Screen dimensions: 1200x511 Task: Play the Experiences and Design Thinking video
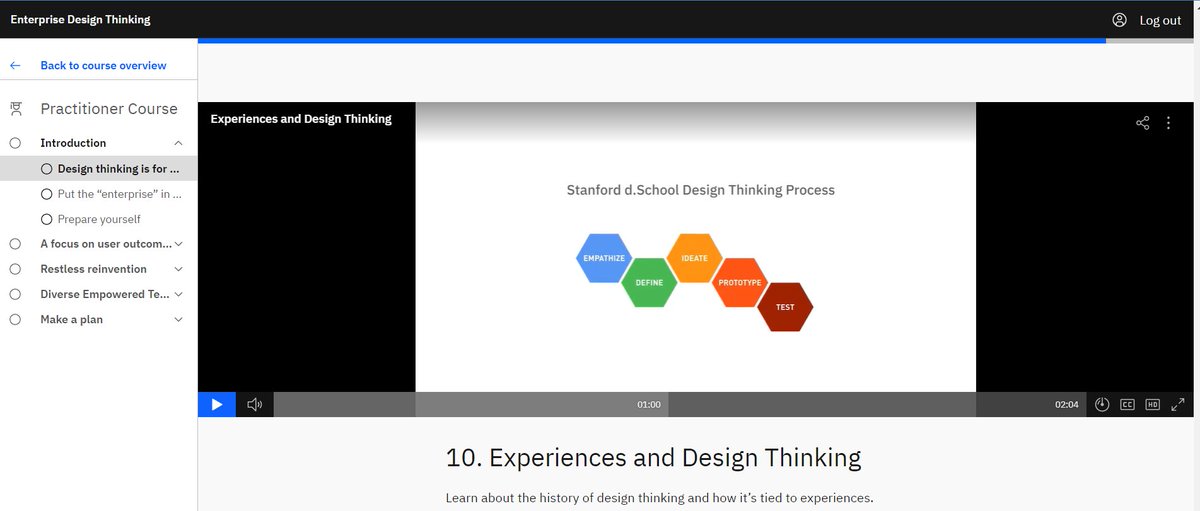217,404
